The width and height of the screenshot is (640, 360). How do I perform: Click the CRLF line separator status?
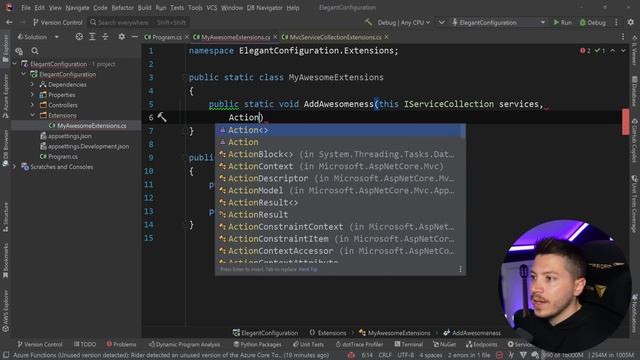384,355
